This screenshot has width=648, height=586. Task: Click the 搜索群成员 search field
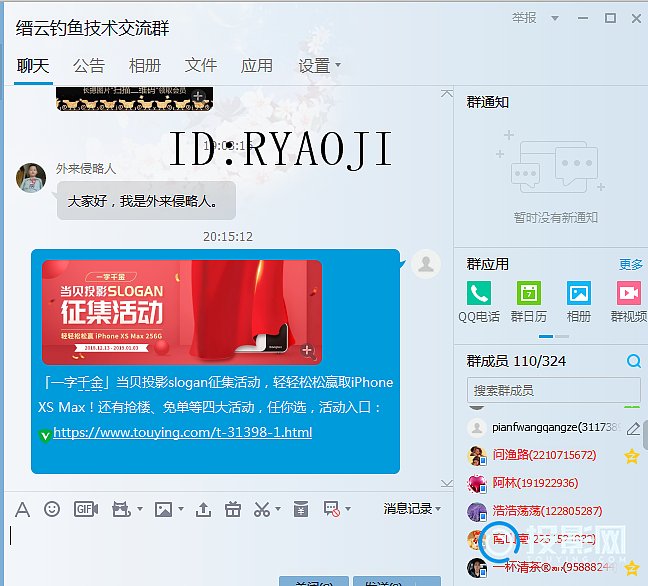point(553,390)
